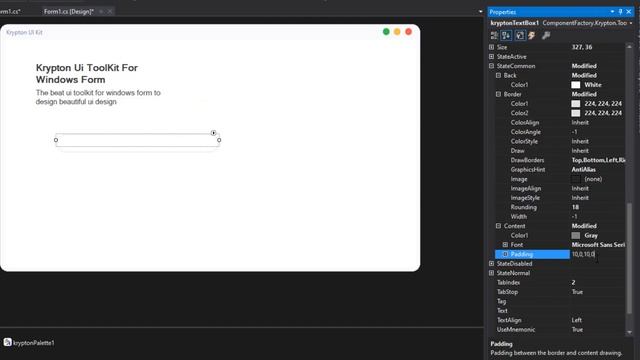Viewport: 640px width, 360px height.
Task: Open the document tabs overflow dropdown arrow
Action: (480, 11)
